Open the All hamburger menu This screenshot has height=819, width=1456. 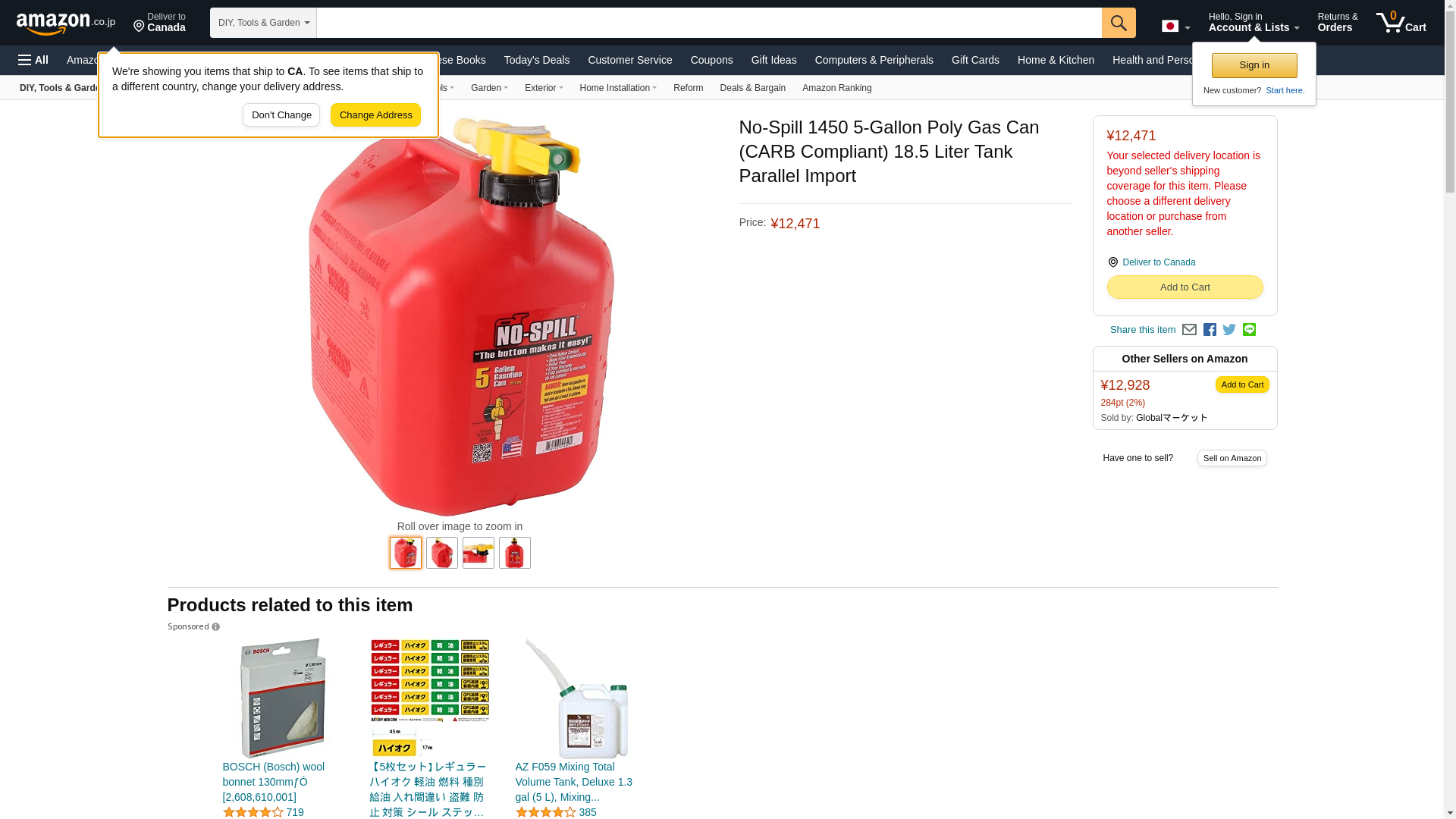coord(33,60)
